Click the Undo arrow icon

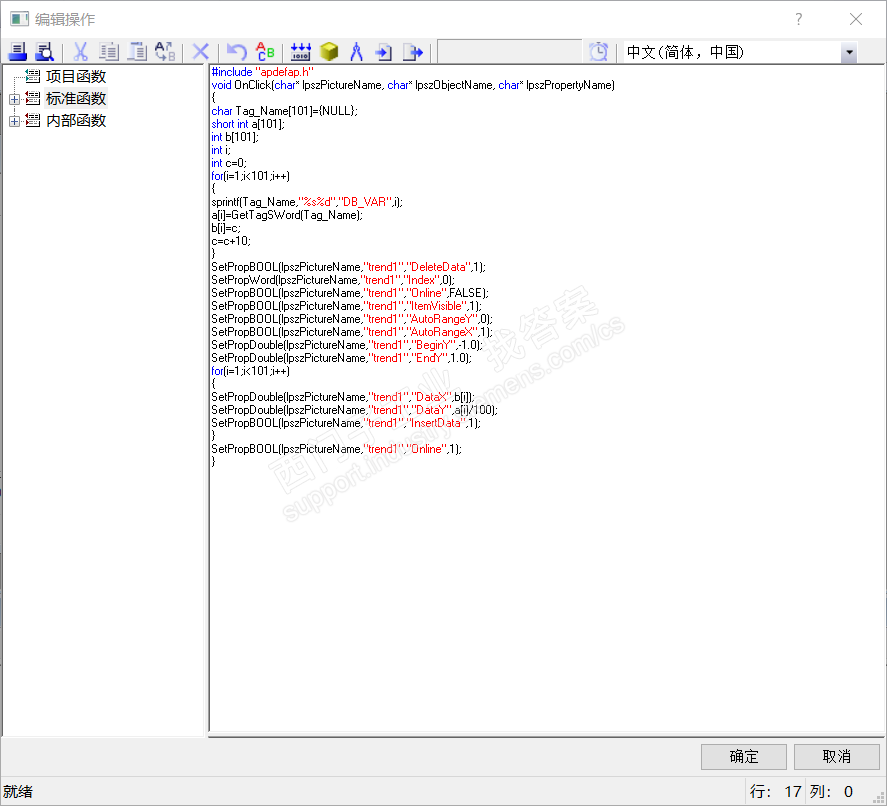pyautogui.click(x=236, y=52)
